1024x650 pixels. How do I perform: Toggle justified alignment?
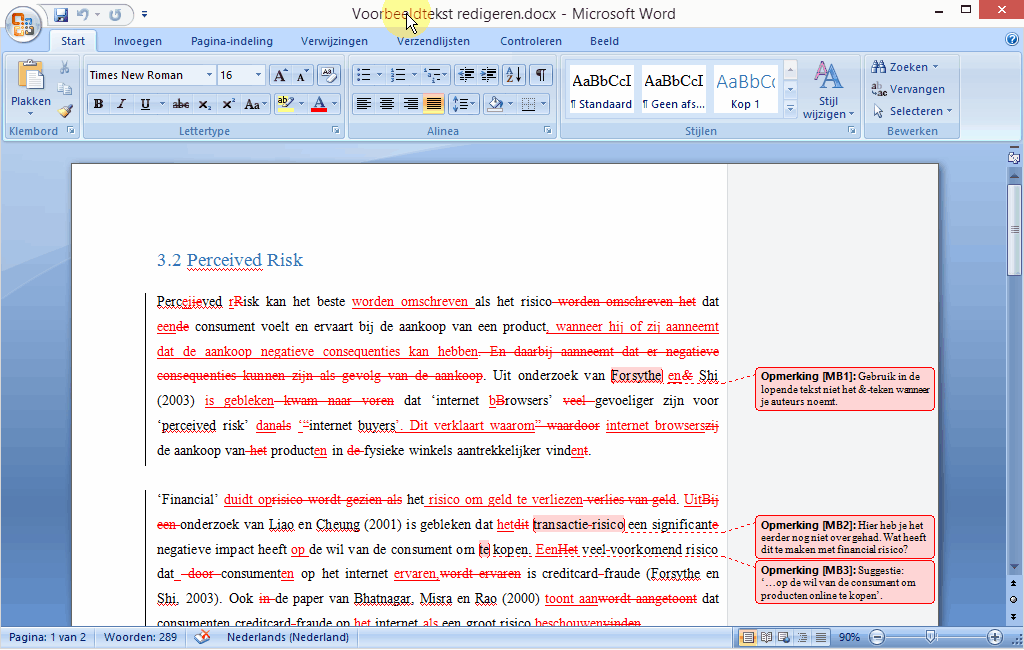pos(434,104)
